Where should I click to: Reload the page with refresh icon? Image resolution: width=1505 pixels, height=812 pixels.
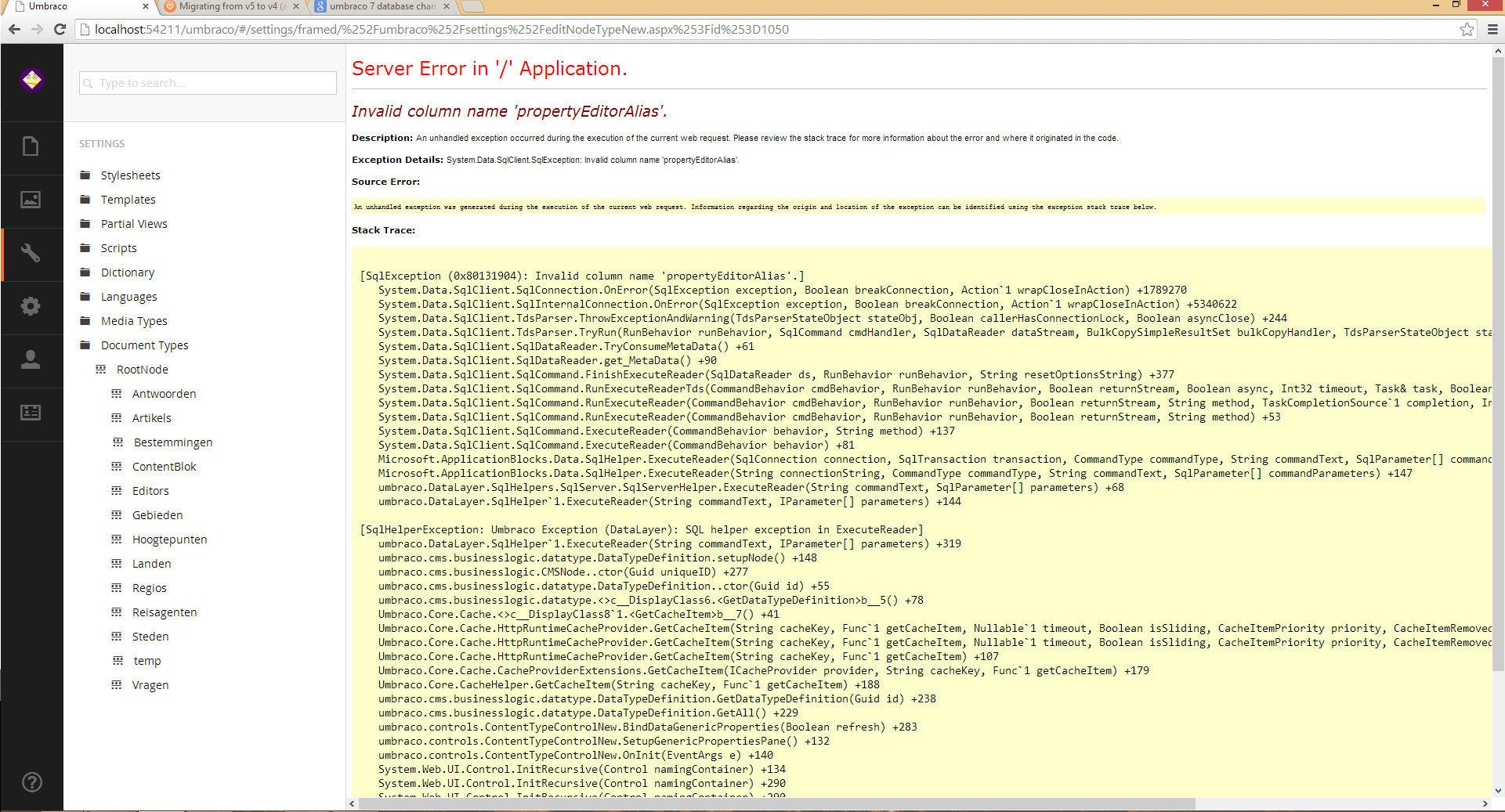(x=60, y=29)
